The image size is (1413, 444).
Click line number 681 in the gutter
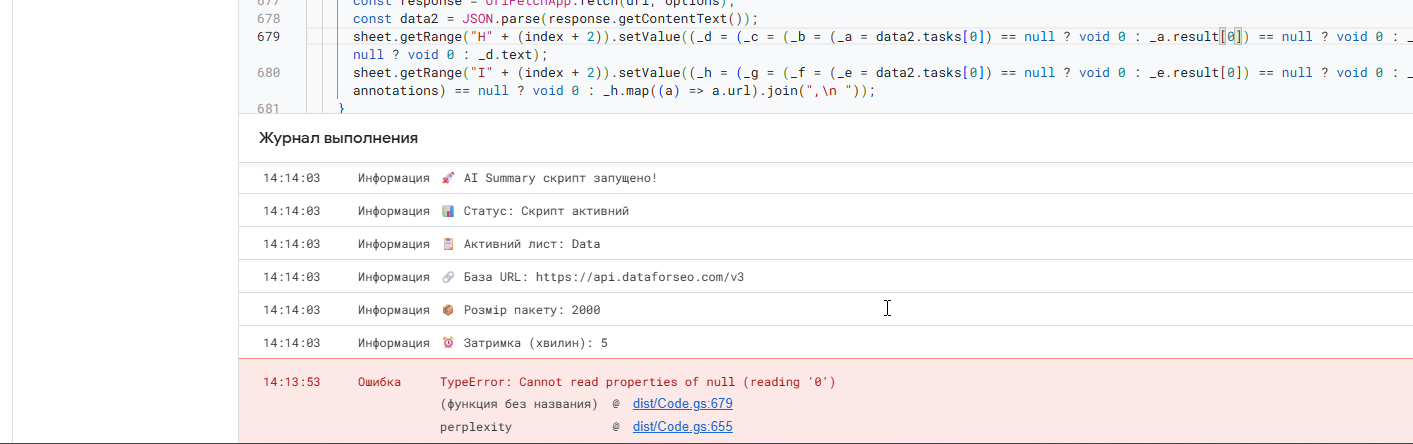(268, 108)
